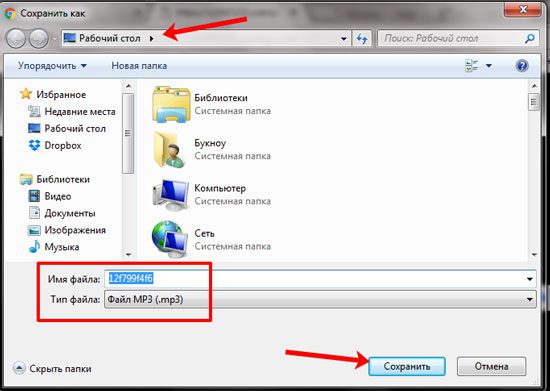The height and width of the screenshot is (391, 550).
Task: Click the Forward navigation arrow button
Action: pos(39,38)
